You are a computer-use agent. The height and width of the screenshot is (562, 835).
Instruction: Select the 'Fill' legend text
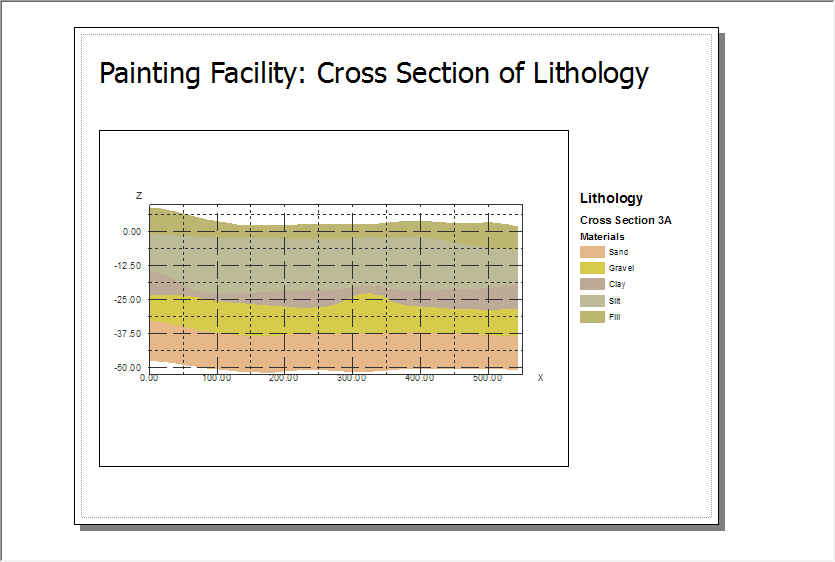(615, 317)
